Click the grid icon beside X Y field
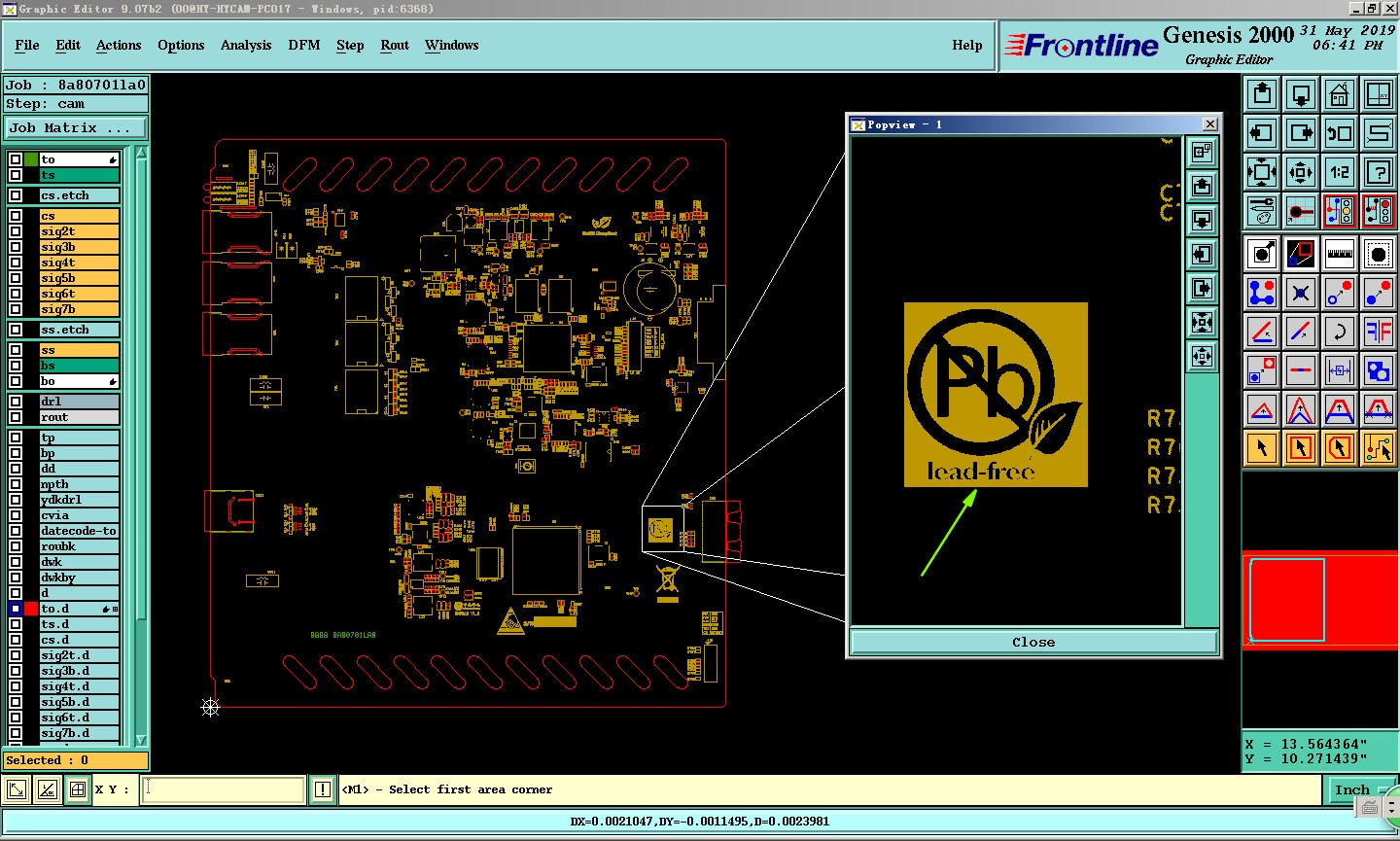Viewport: 1400px width, 841px height. [x=78, y=789]
